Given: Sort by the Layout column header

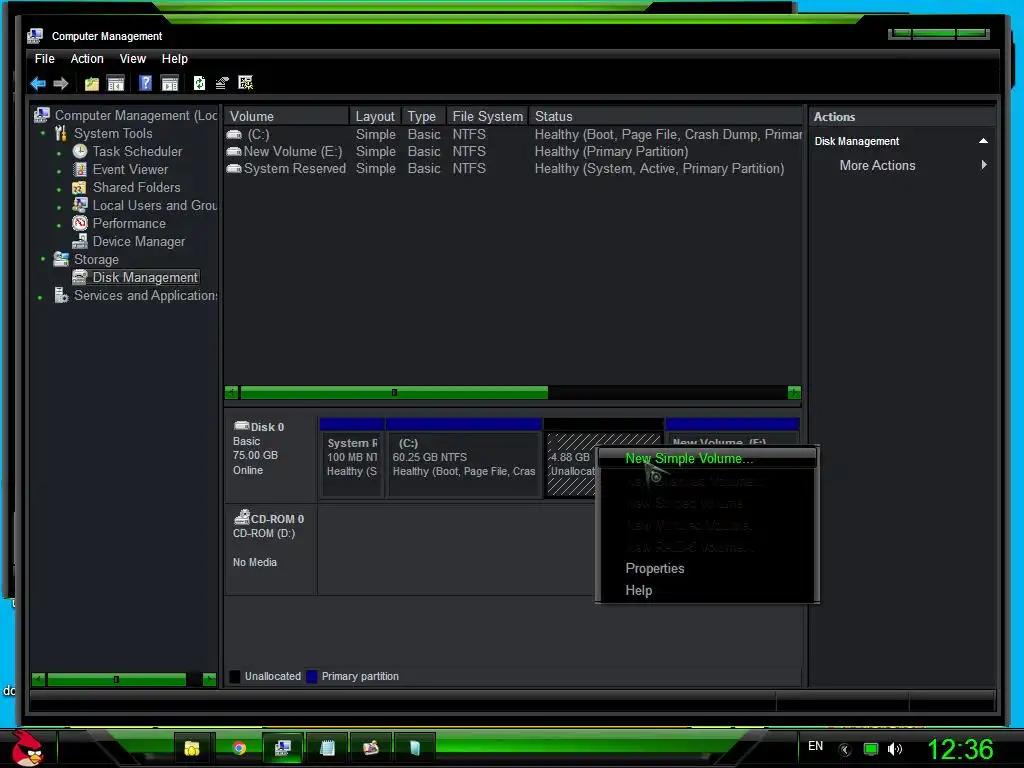Looking at the screenshot, I should click(376, 116).
